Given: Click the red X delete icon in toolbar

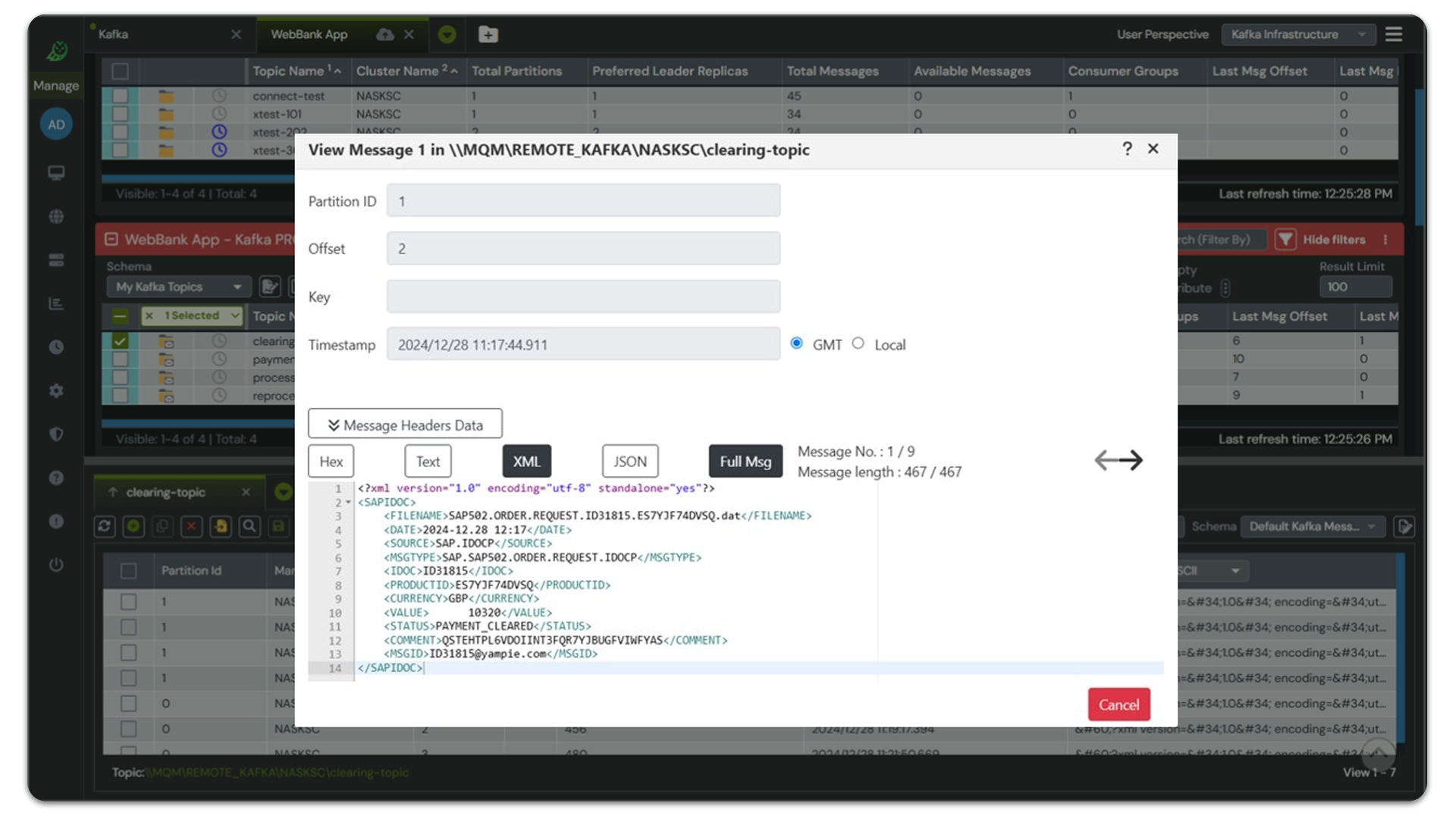Looking at the screenshot, I should click(191, 526).
